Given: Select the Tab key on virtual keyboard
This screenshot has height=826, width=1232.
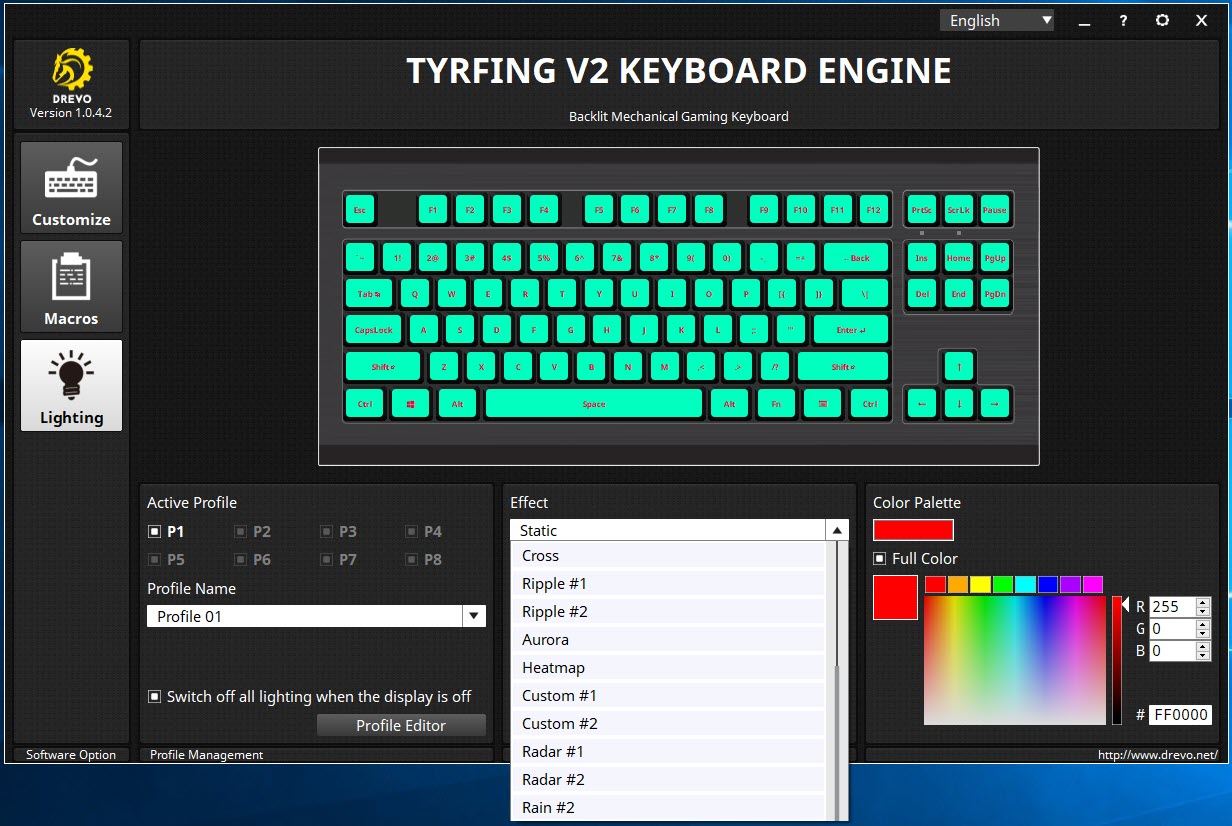Looking at the screenshot, I should (x=369, y=294).
